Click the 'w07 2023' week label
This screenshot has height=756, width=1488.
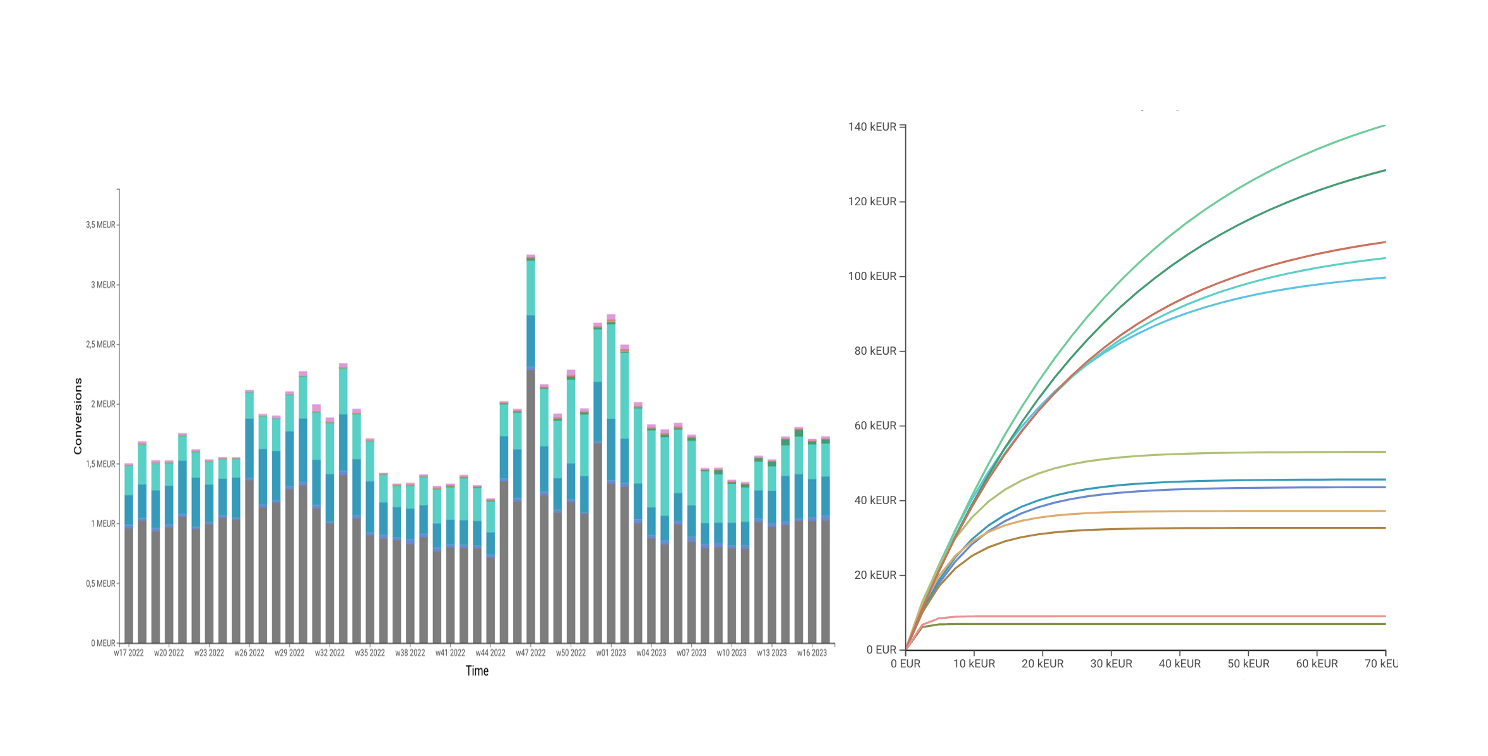(691, 653)
